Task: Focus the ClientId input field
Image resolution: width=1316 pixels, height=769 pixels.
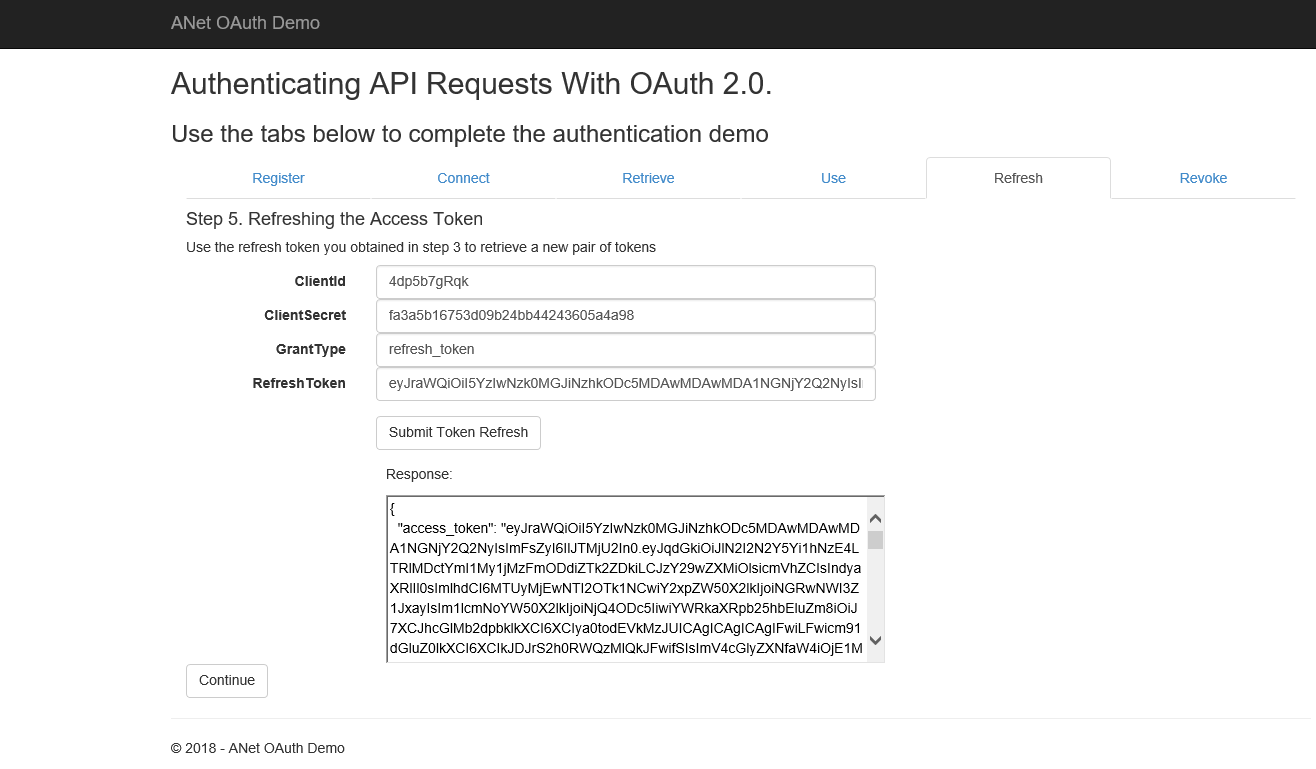Action: (x=625, y=281)
